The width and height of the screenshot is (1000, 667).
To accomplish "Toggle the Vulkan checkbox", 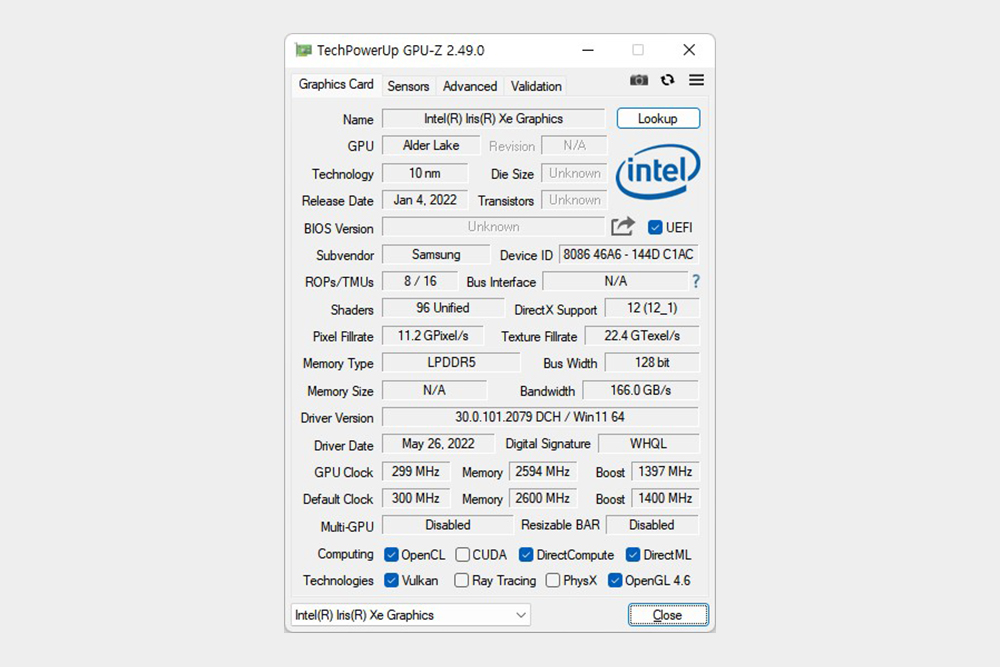I will click(392, 580).
